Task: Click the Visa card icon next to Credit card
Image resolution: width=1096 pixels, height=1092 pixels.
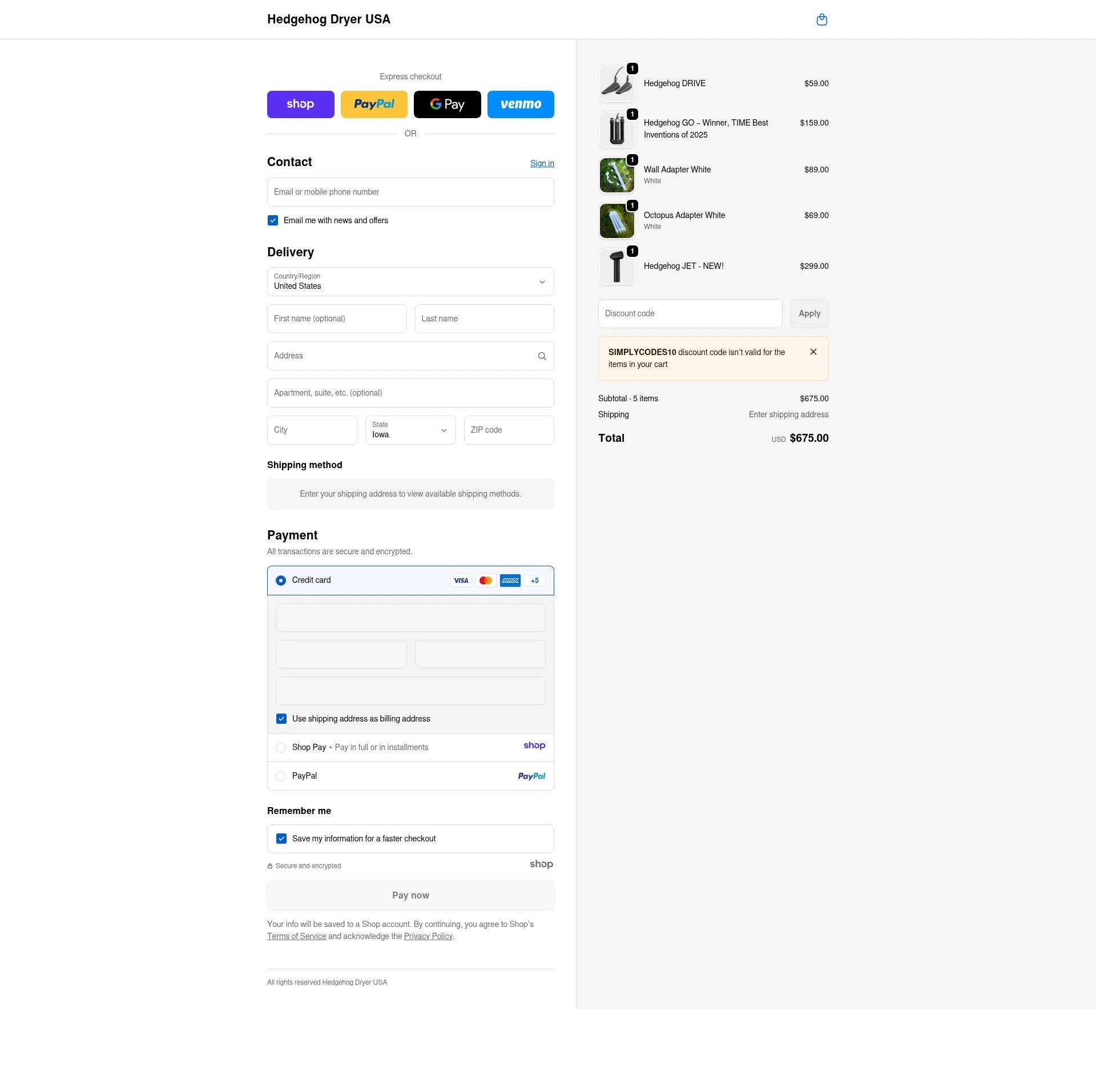Action: 461,580
